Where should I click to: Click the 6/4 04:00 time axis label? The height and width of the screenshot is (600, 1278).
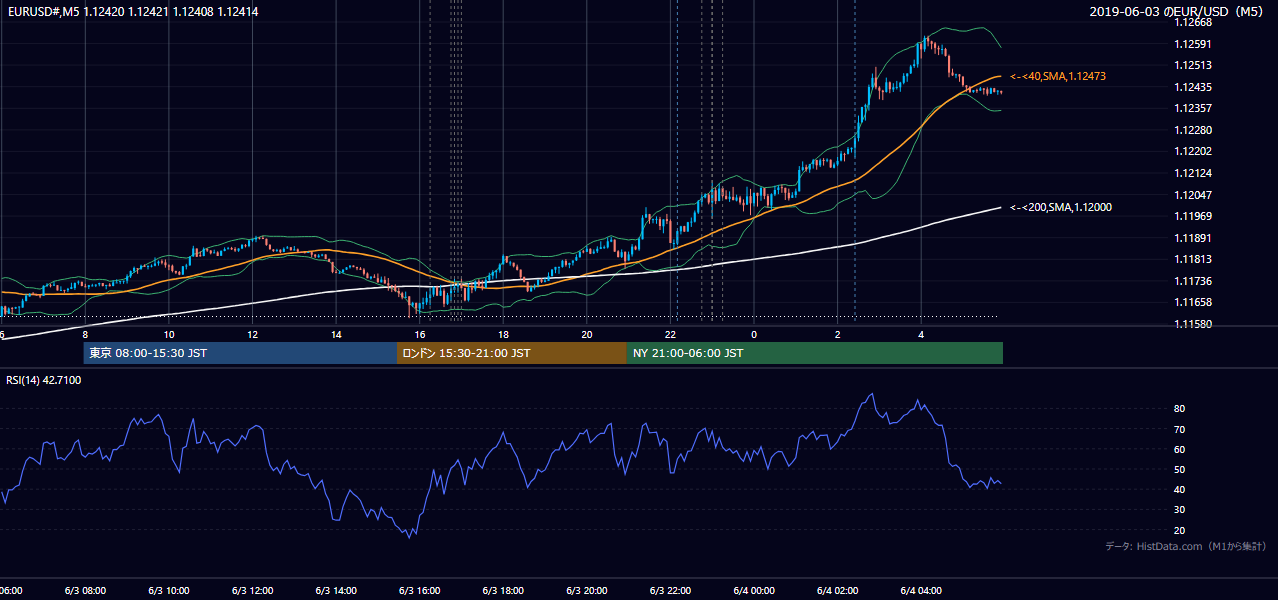[922, 590]
